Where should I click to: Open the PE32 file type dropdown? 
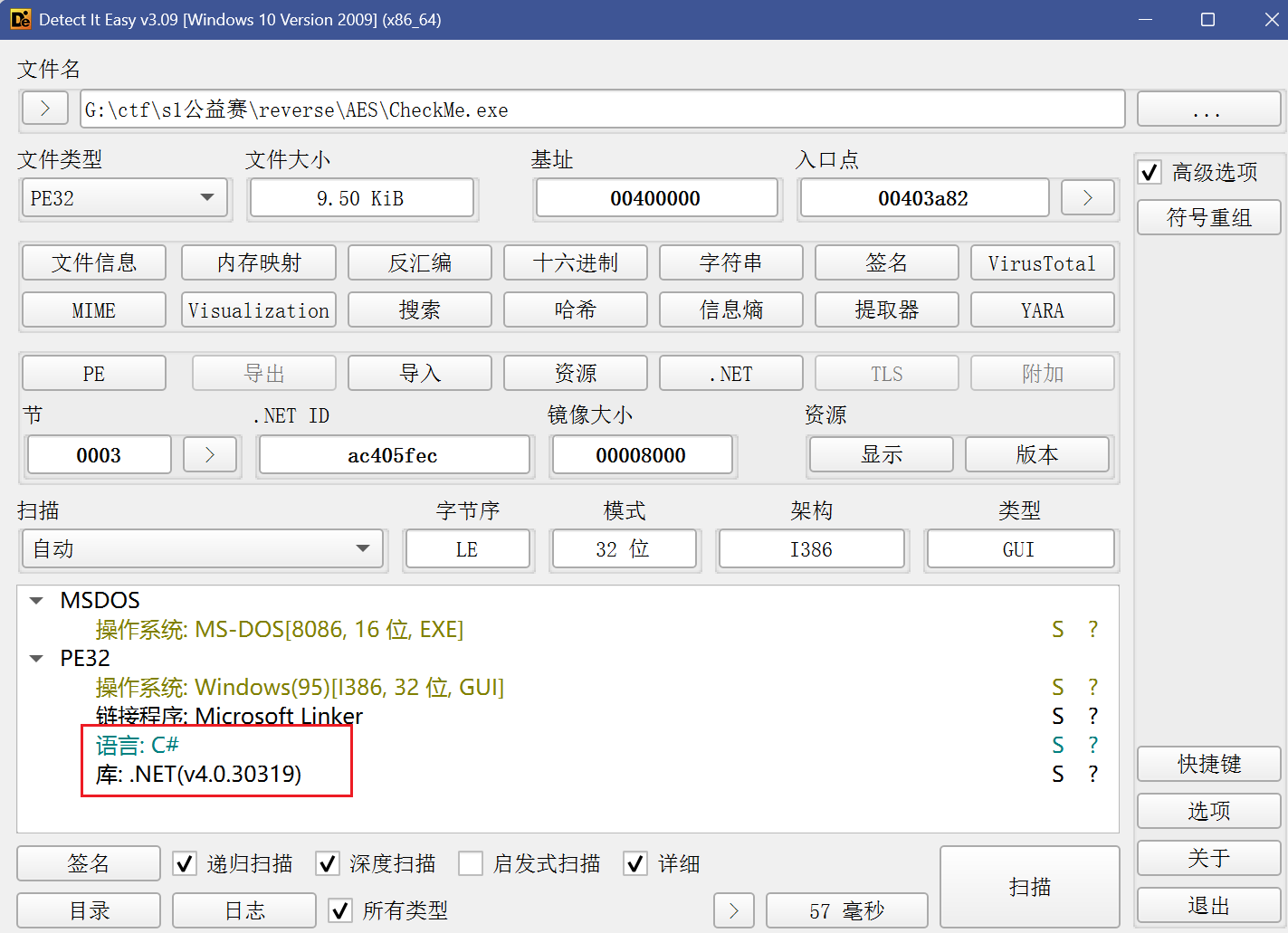(x=125, y=198)
